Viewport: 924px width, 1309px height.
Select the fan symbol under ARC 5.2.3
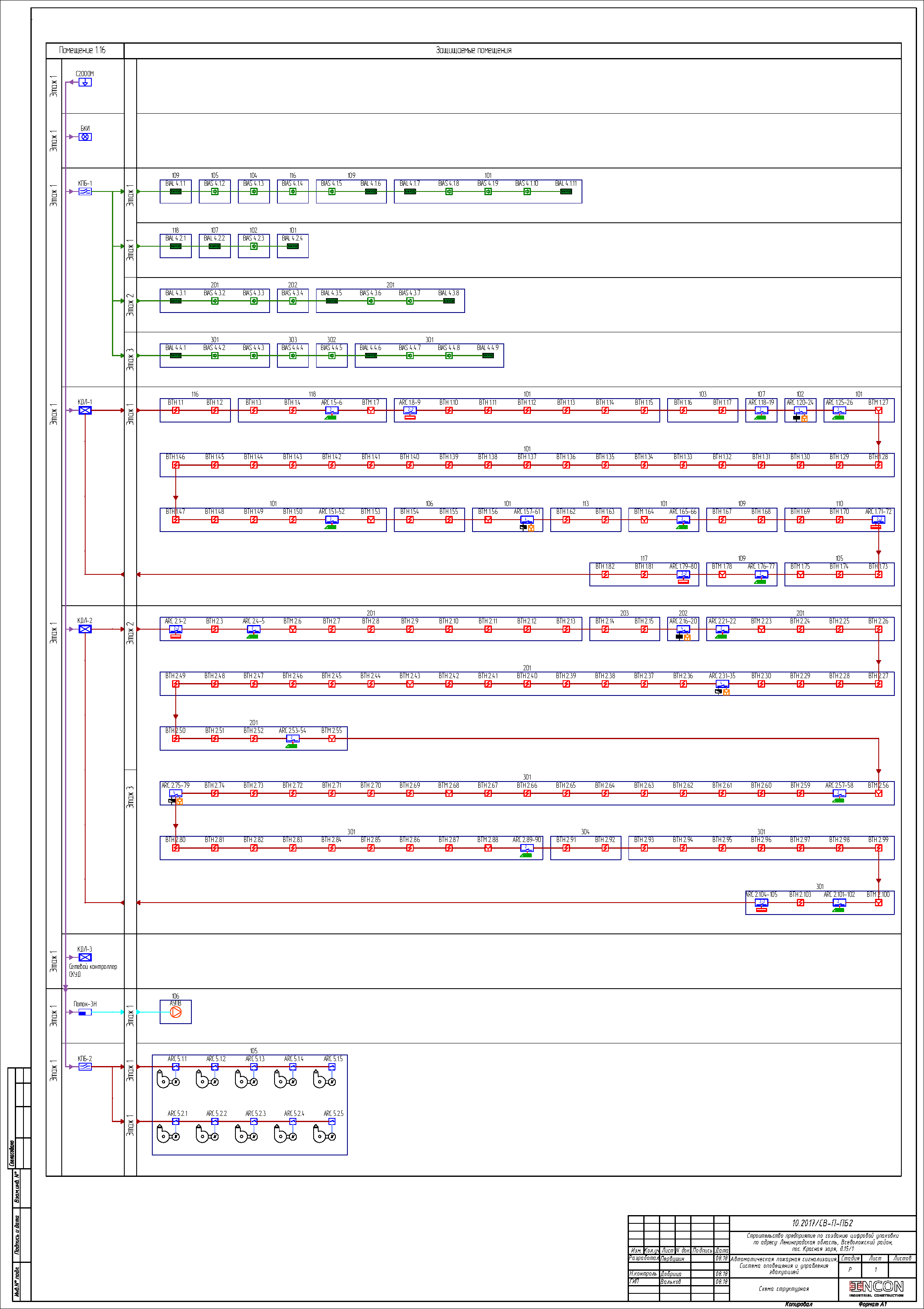point(246,1134)
